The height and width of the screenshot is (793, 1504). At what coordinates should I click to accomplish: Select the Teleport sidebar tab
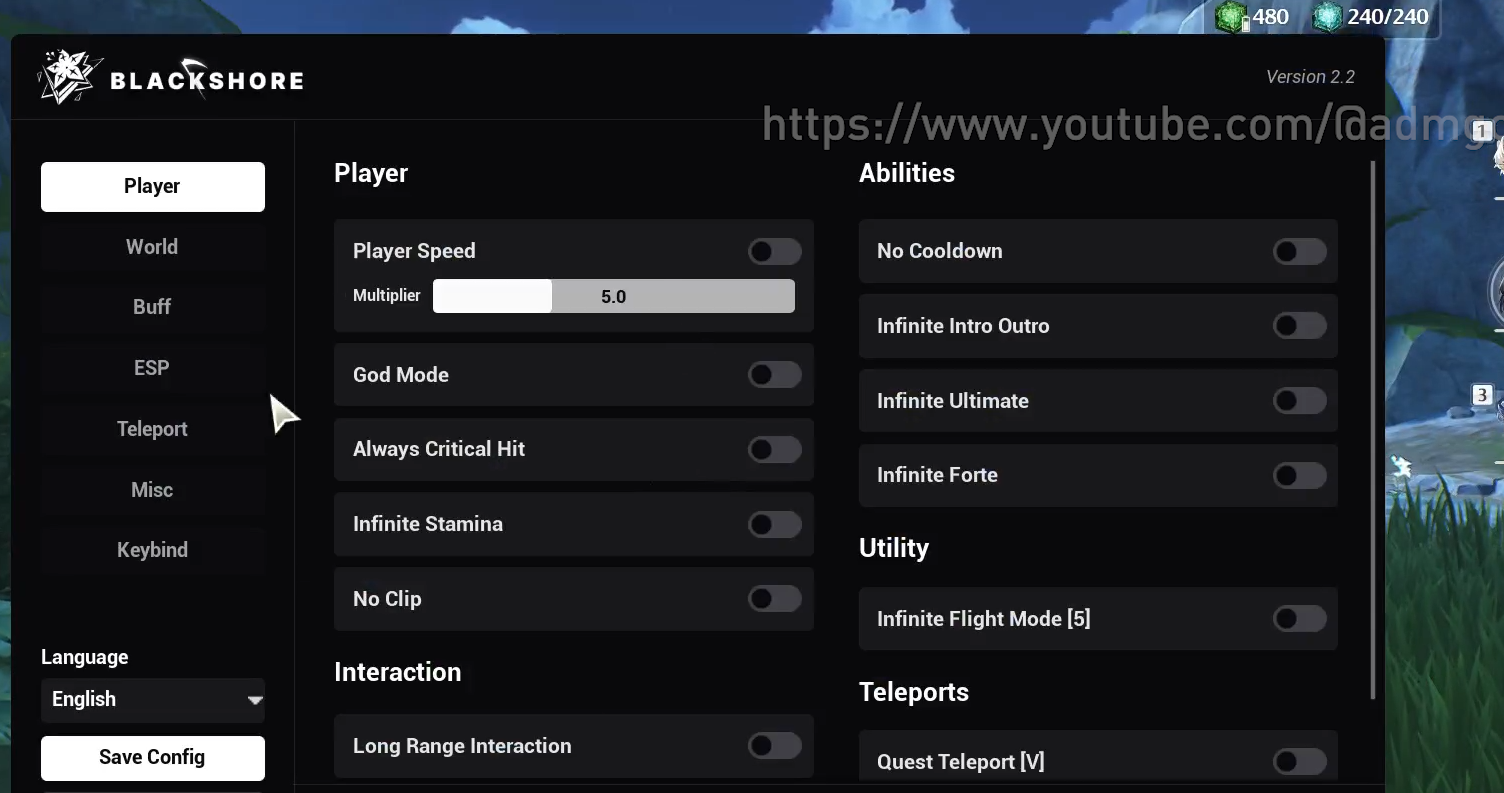pyautogui.click(x=152, y=429)
